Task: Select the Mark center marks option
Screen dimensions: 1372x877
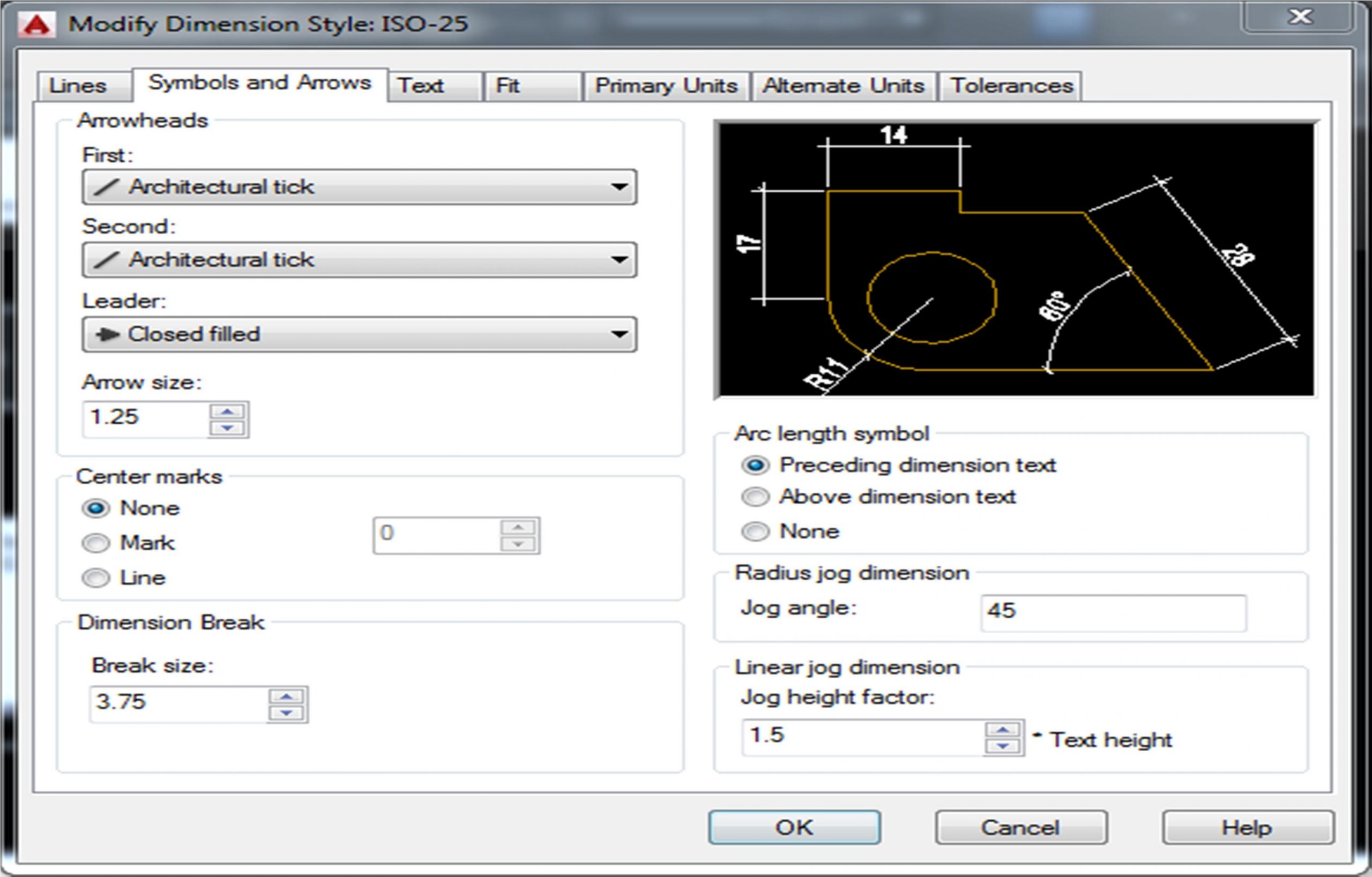Action: click(96, 543)
